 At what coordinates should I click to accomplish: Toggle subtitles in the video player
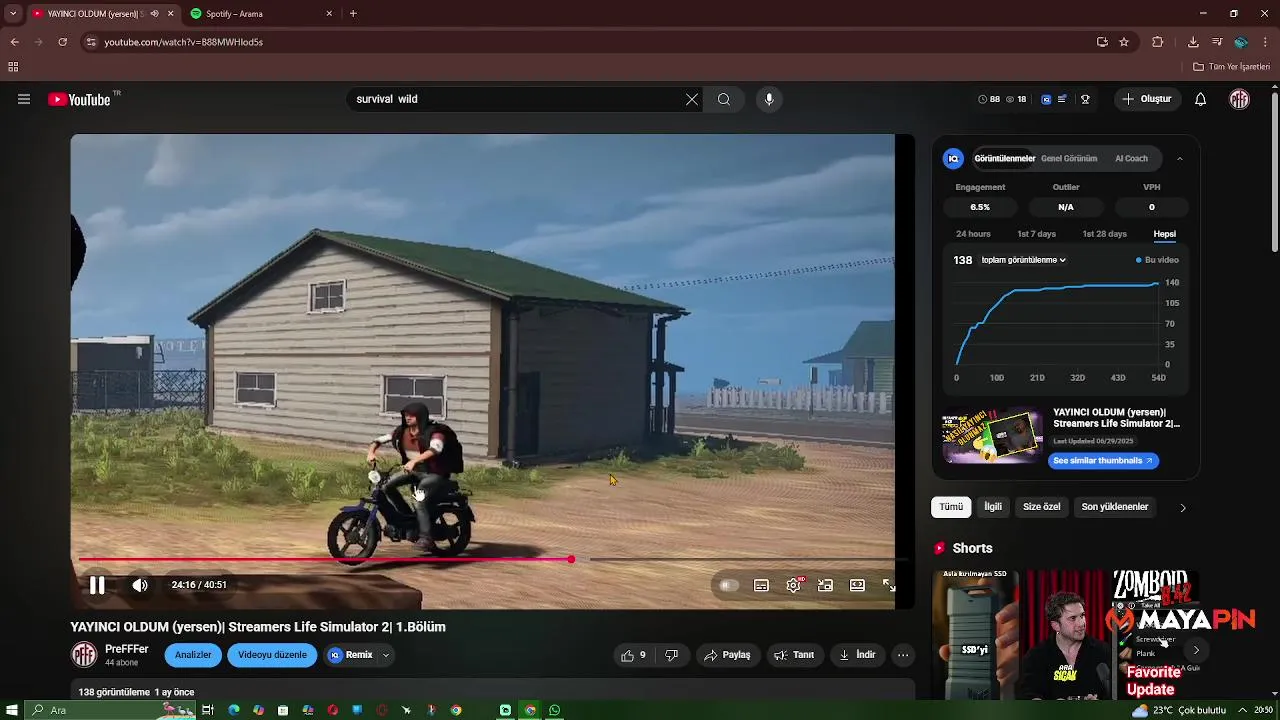(761, 586)
